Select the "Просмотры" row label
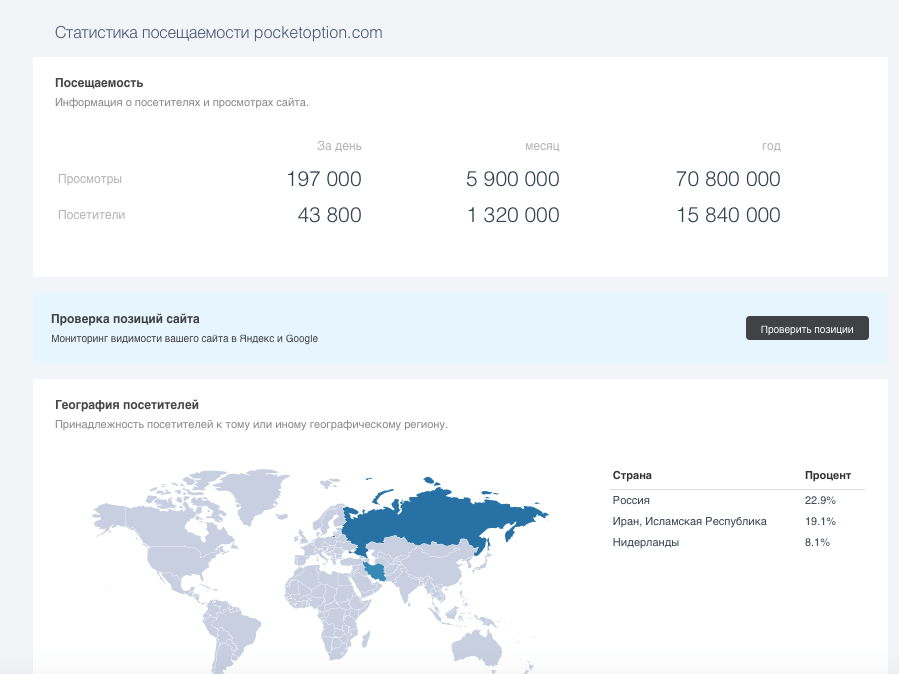899x674 pixels. tap(90, 179)
